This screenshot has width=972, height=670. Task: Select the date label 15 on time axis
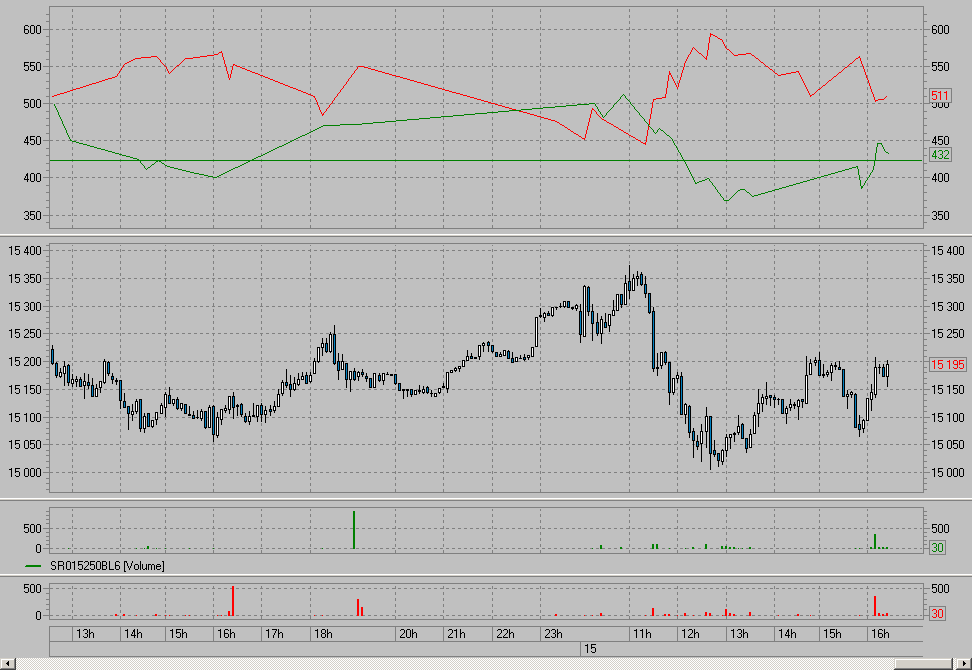tap(590, 649)
